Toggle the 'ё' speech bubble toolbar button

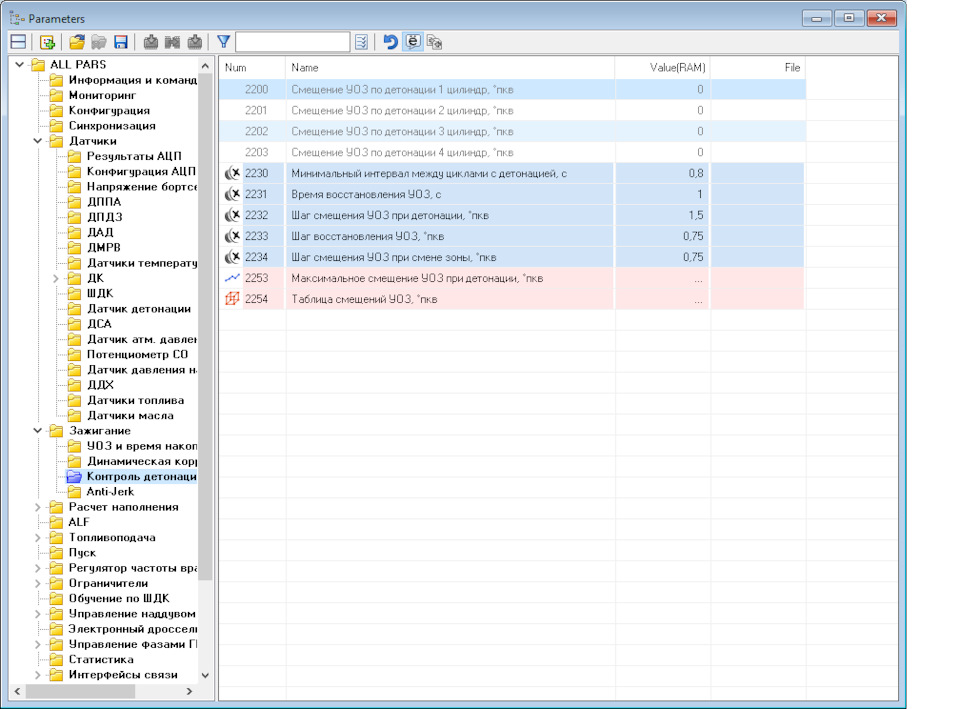pos(413,42)
